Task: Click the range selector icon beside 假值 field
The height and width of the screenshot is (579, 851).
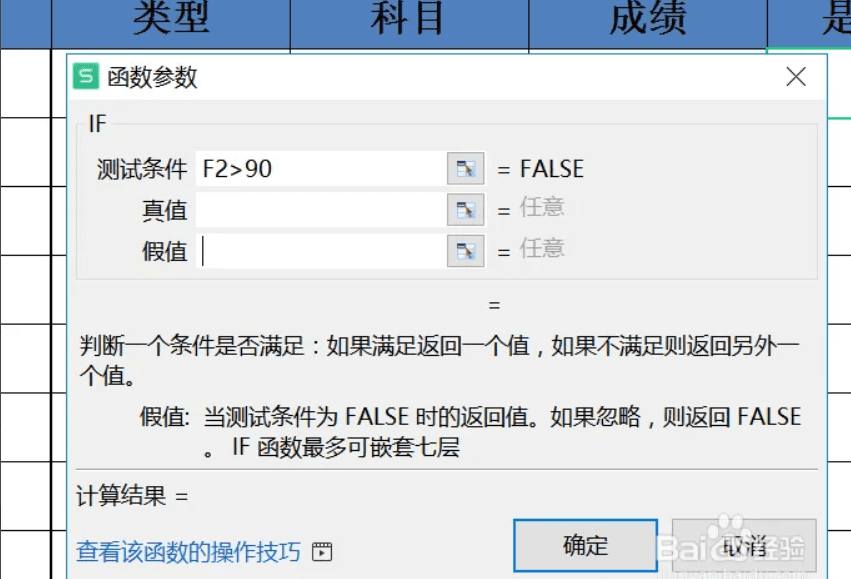Action: 465,250
